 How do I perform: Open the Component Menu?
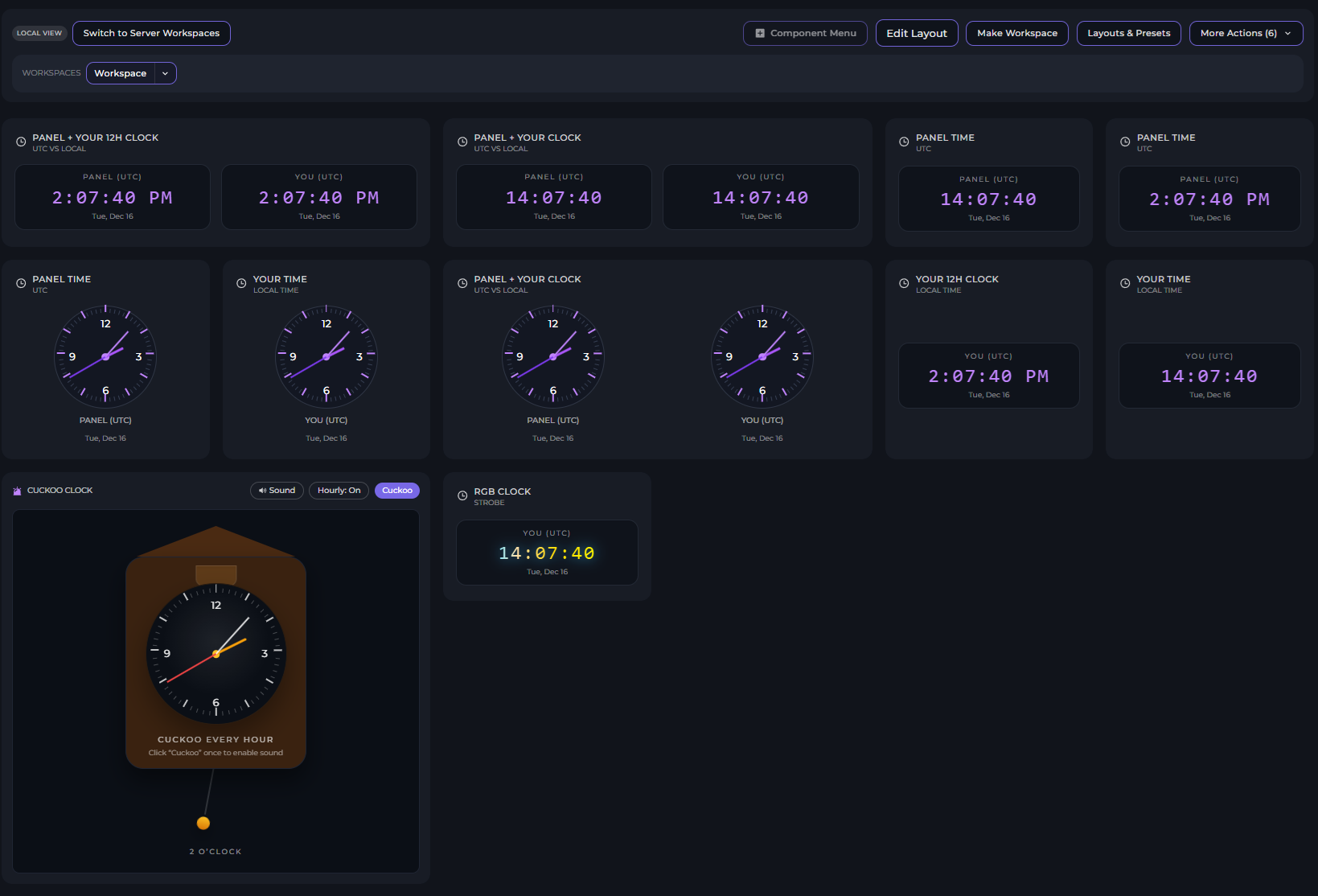click(805, 34)
